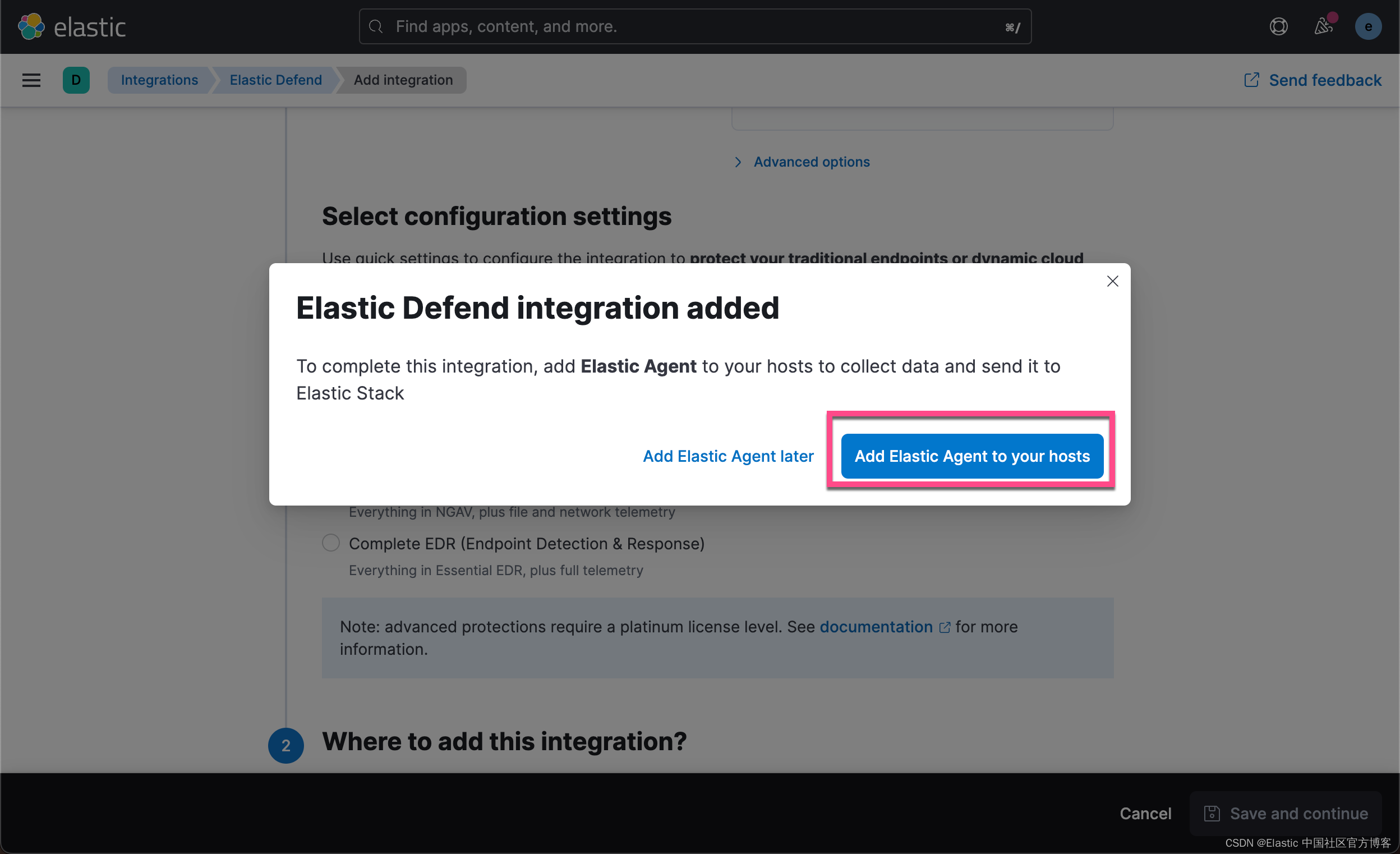
Task: Open the newsfeed celebration icon
Action: coord(1323,27)
